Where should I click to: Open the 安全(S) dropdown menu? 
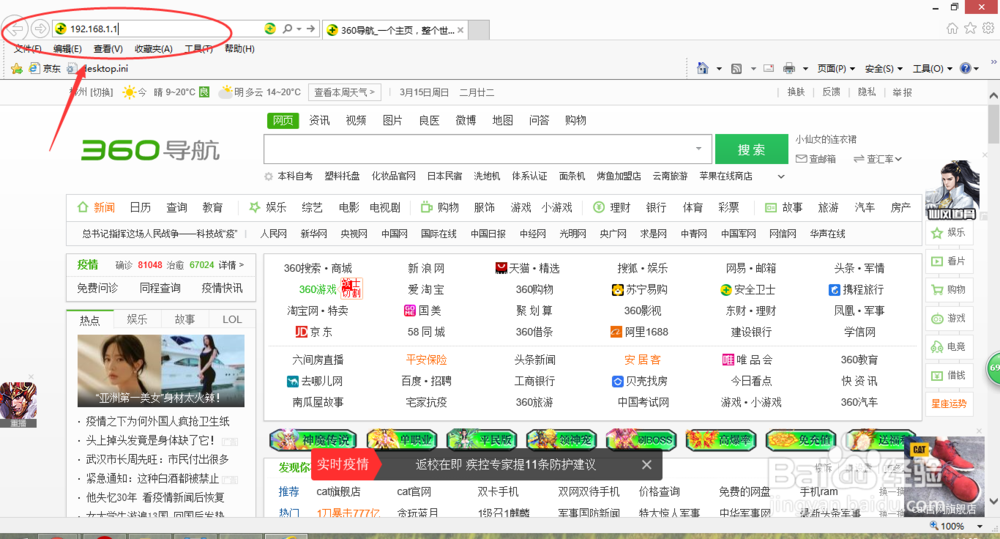[x=884, y=68]
